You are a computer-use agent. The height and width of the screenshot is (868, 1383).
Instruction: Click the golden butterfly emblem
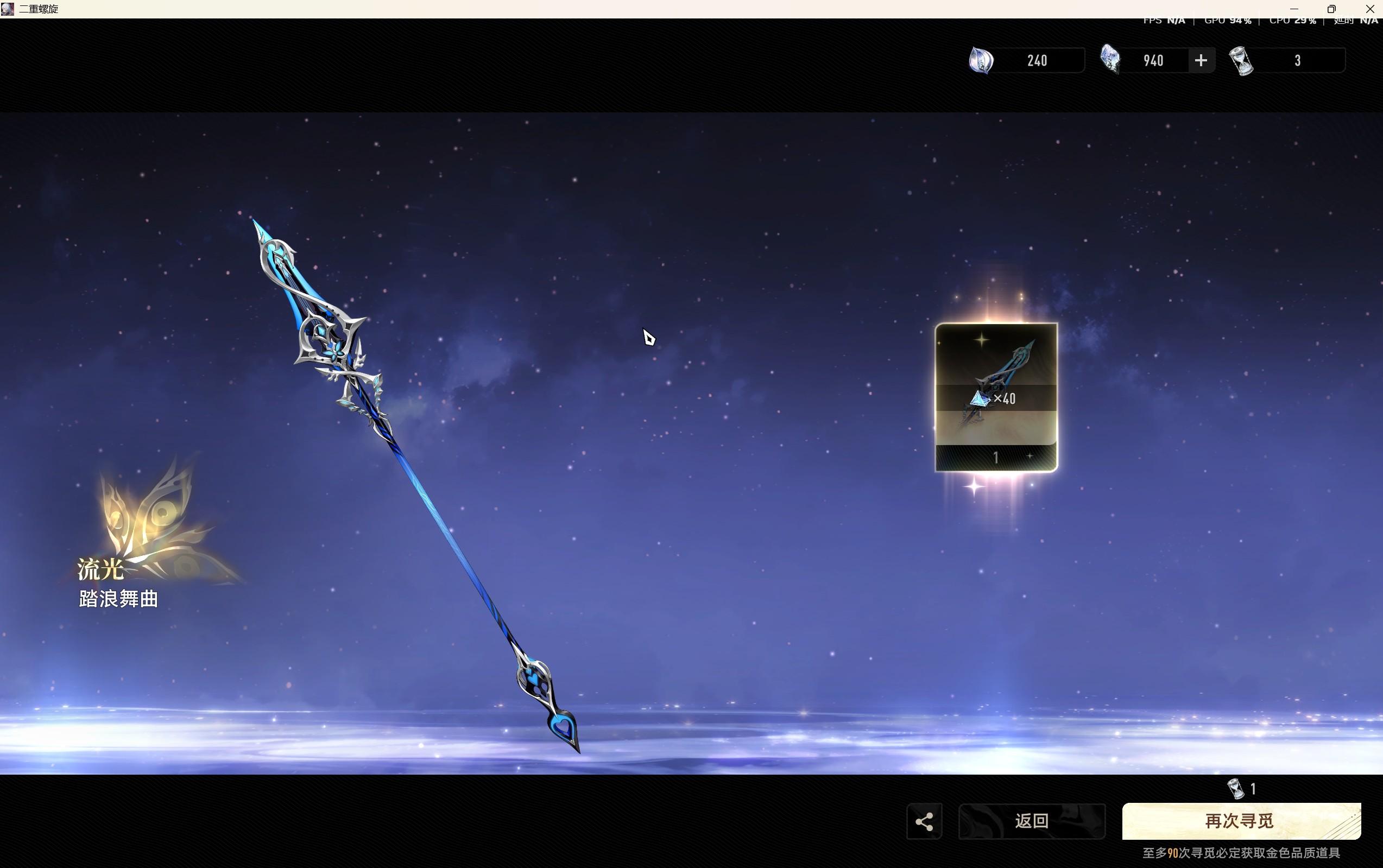coord(155,517)
